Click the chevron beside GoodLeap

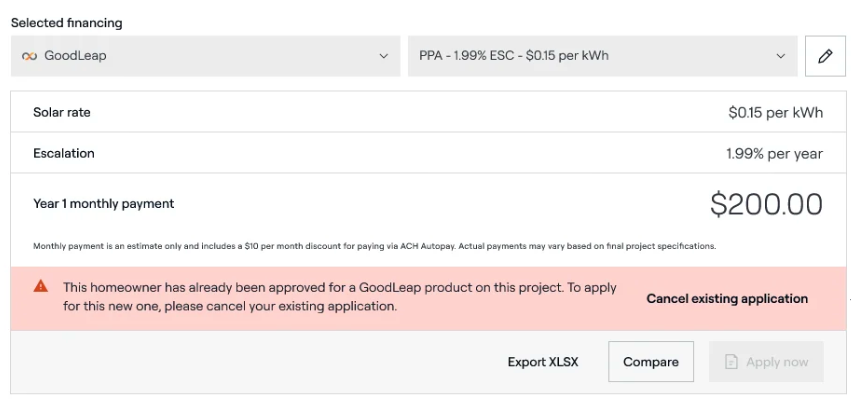click(383, 56)
